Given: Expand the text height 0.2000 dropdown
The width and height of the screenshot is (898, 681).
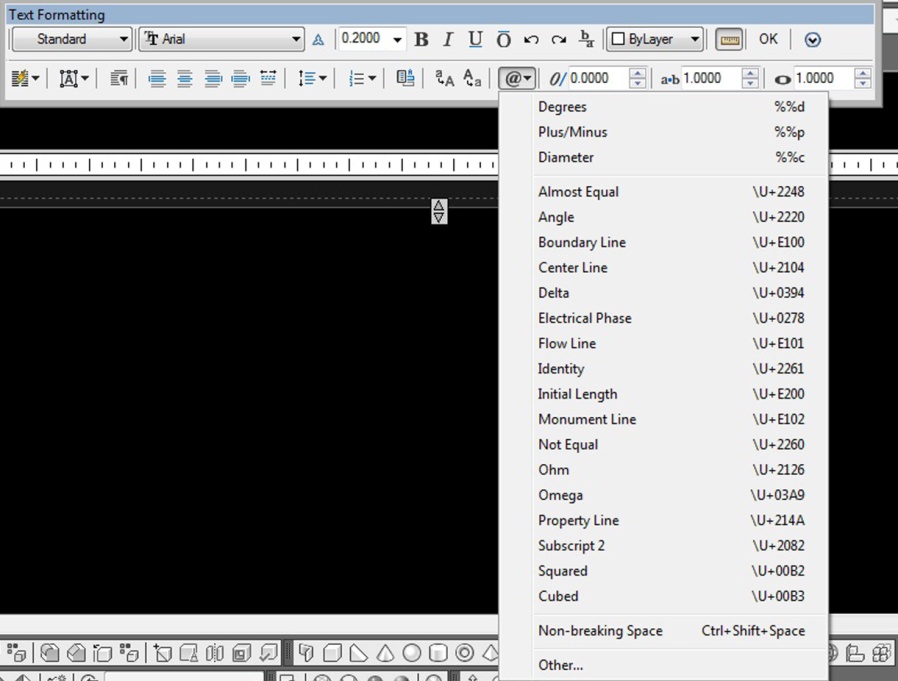Looking at the screenshot, I should coord(397,39).
